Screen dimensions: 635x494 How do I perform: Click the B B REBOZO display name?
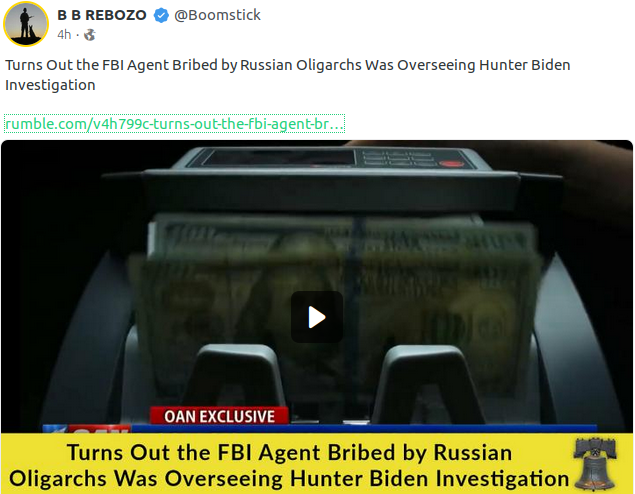(102, 15)
